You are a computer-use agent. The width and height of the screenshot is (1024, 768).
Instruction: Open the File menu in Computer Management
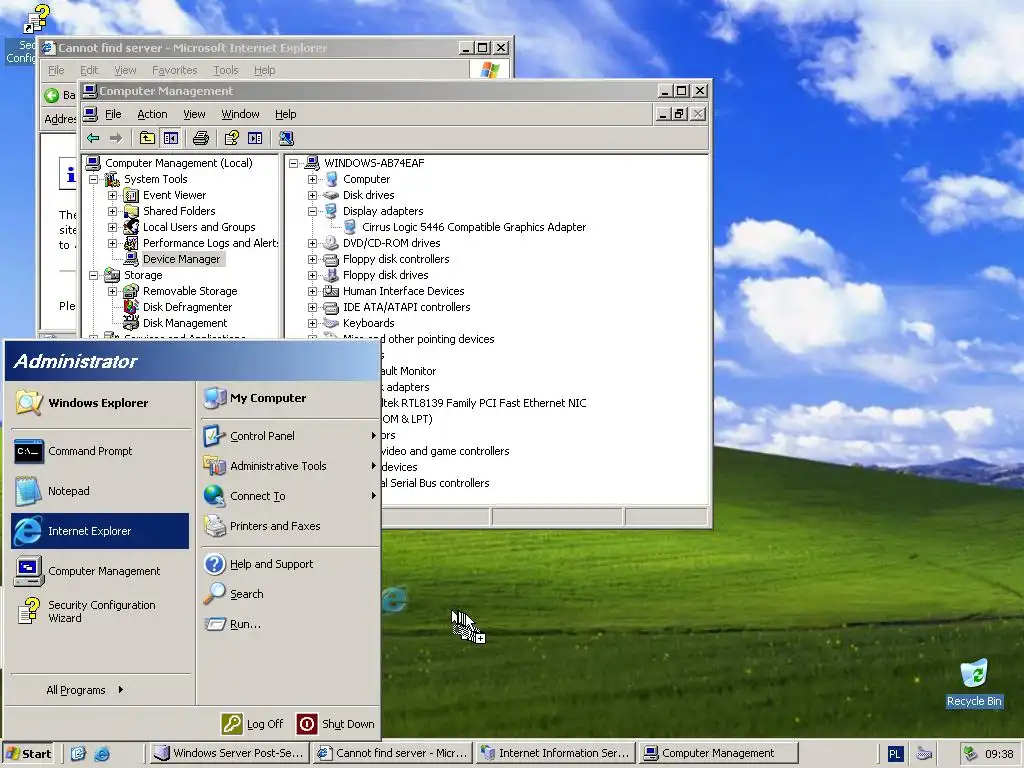(113, 114)
